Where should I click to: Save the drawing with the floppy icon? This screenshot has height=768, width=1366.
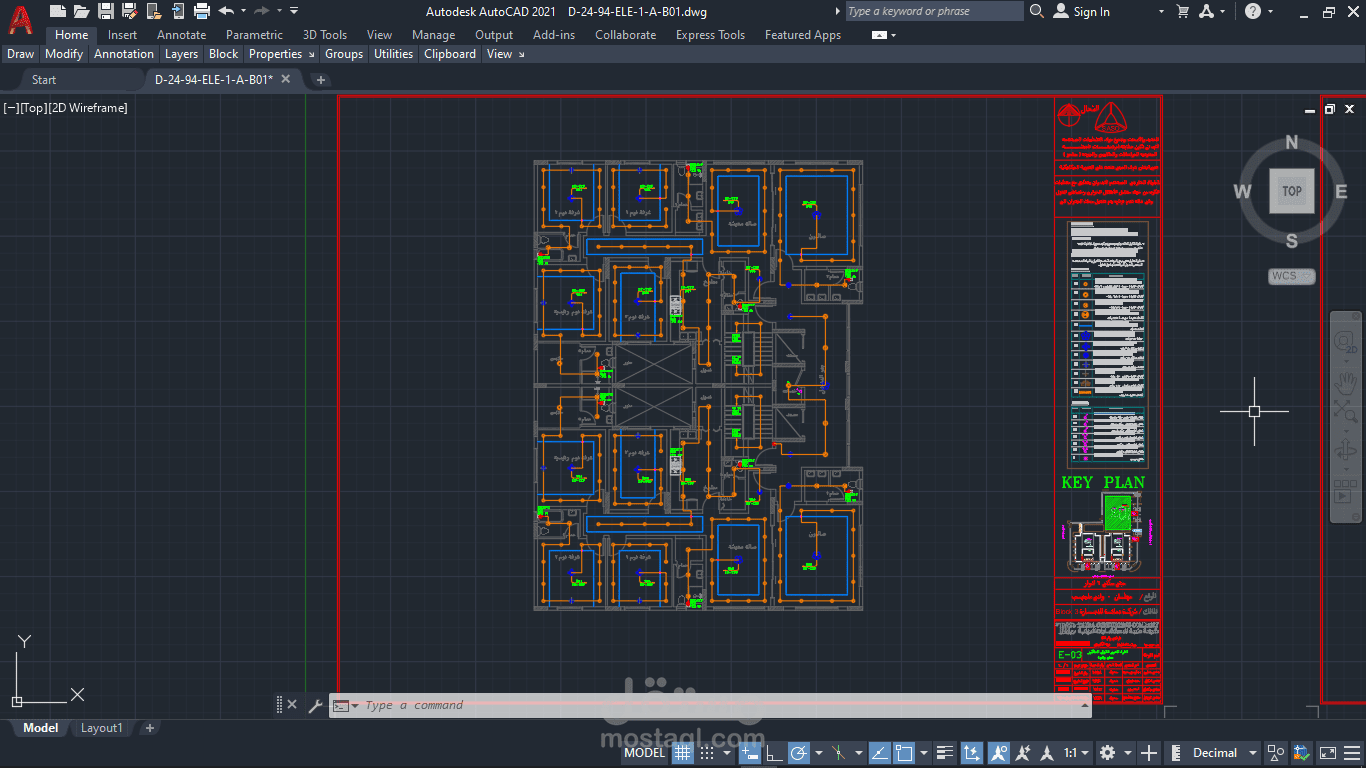[x=105, y=11]
